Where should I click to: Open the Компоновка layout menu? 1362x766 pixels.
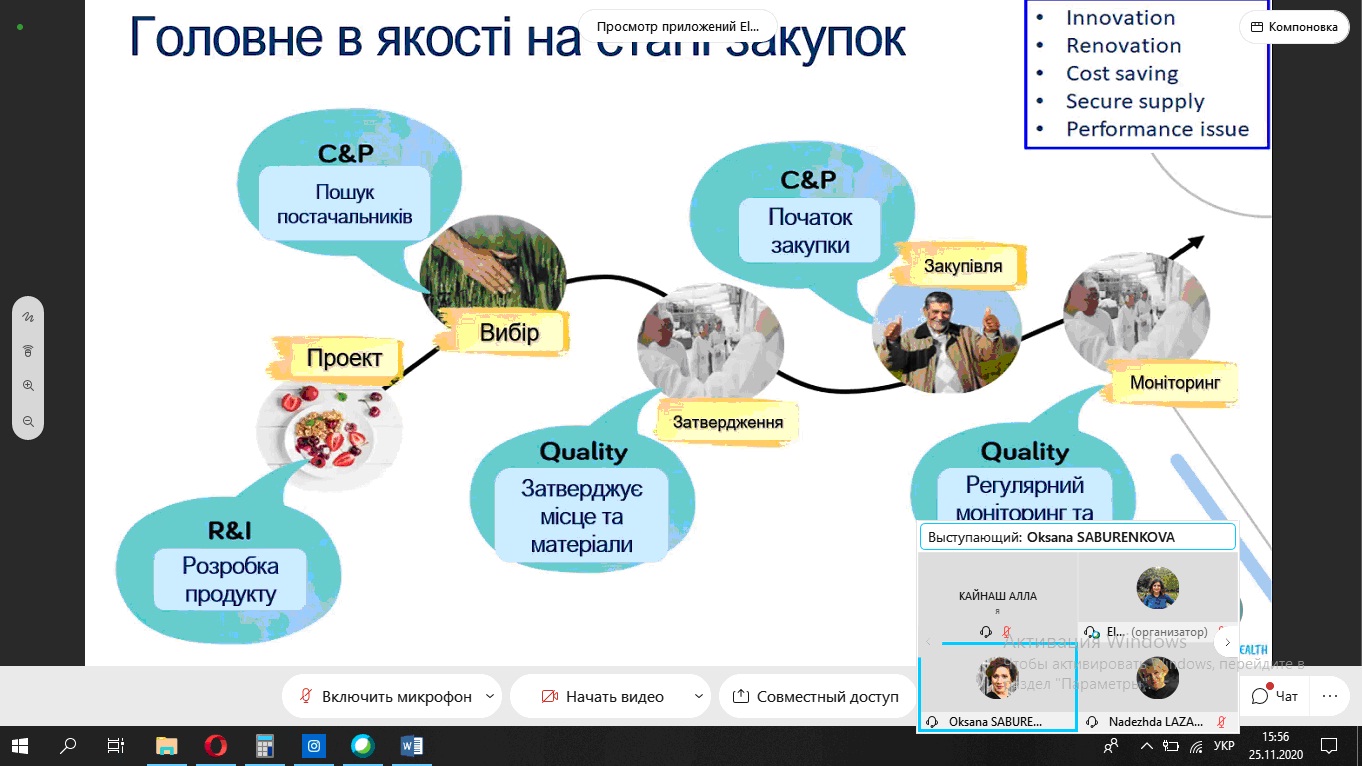[1293, 27]
